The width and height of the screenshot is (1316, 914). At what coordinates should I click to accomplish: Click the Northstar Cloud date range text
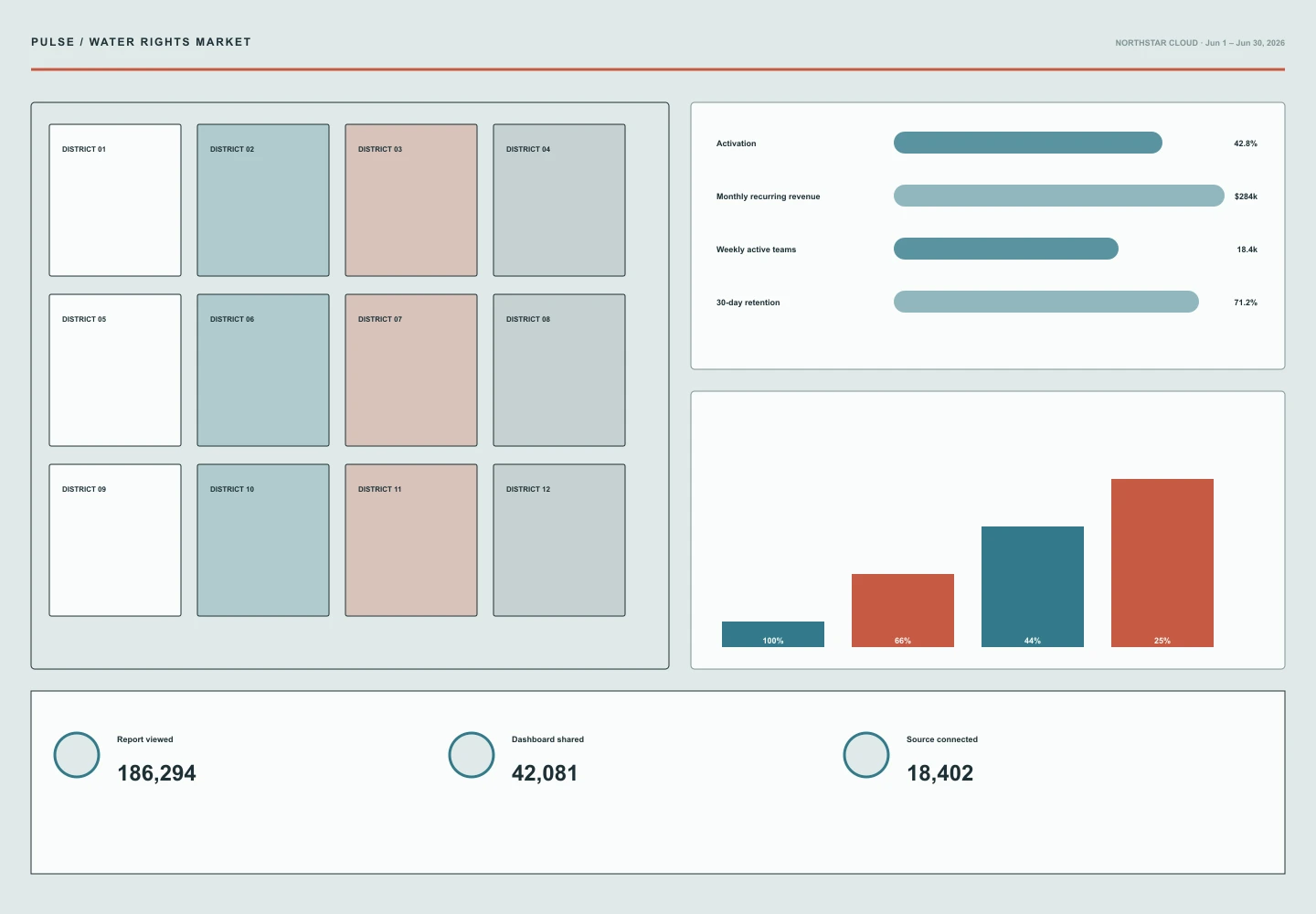[1200, 43]
